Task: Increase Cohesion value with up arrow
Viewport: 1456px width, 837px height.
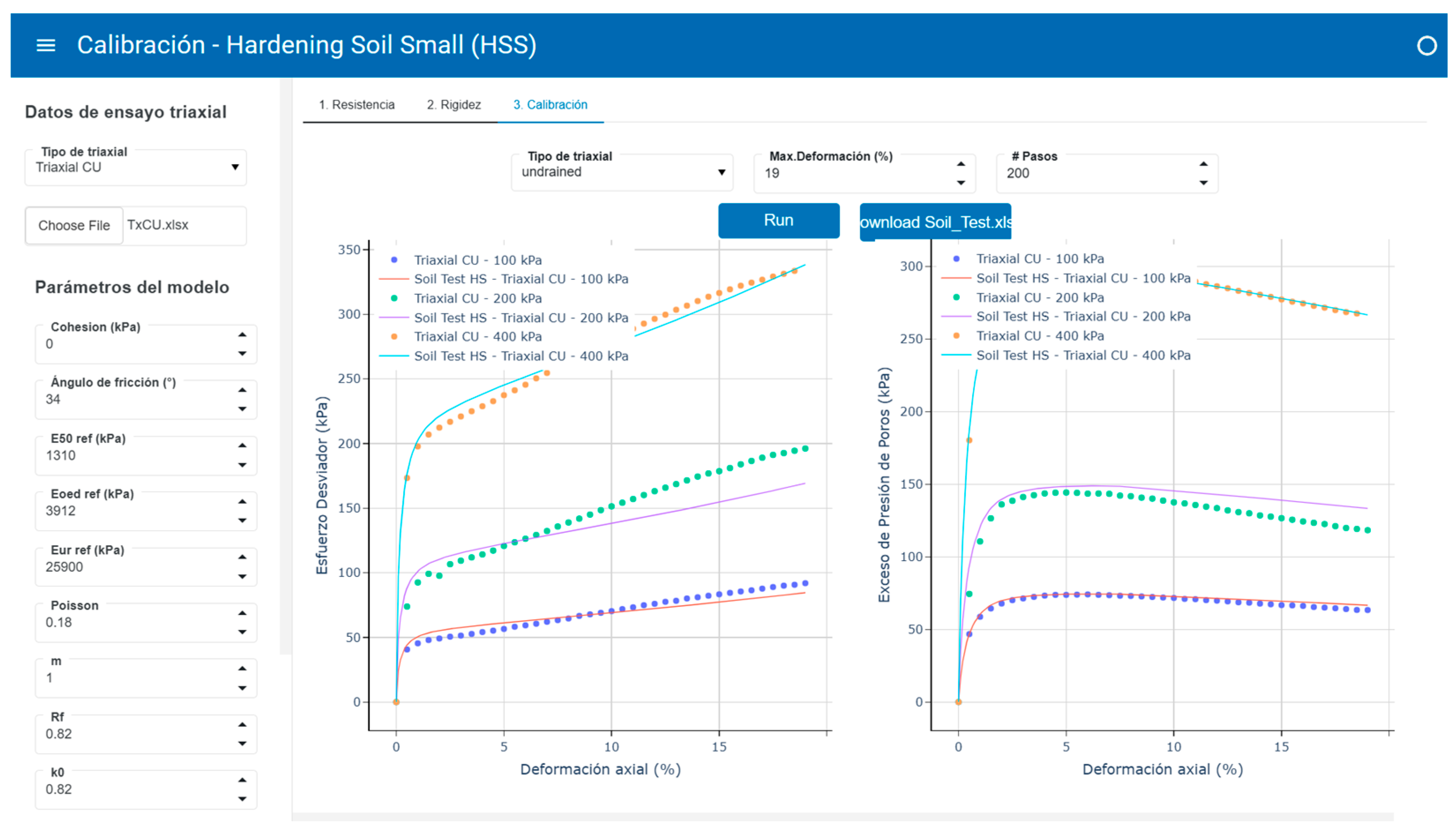Action: pos(242,335)
